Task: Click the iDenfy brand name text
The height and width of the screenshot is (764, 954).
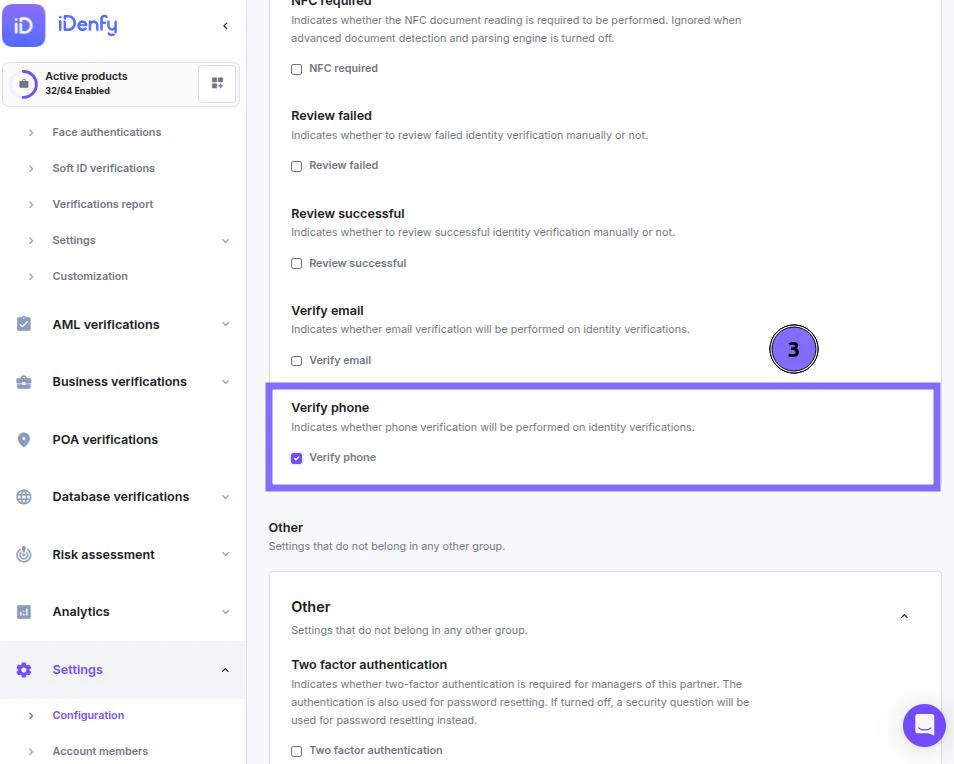Action: (88, 24)
